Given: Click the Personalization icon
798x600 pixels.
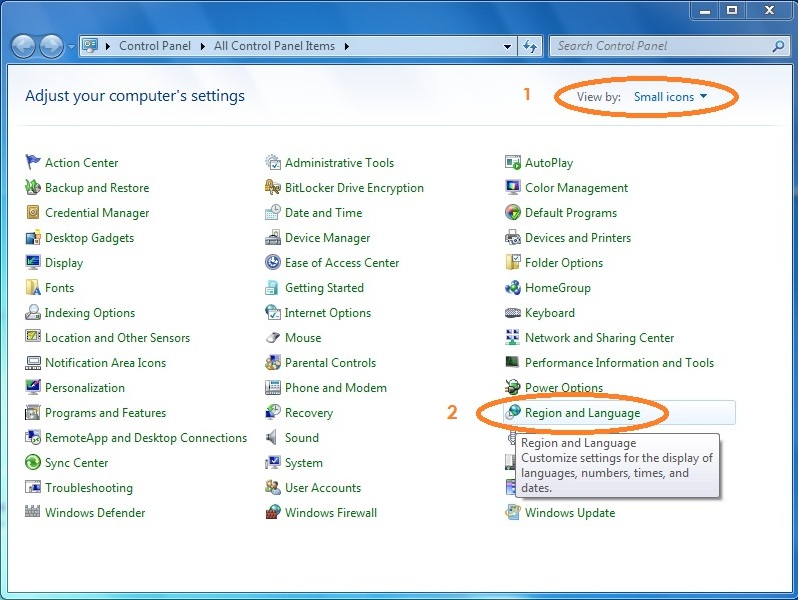Looking at the screenshot, I should coord(33,387).
